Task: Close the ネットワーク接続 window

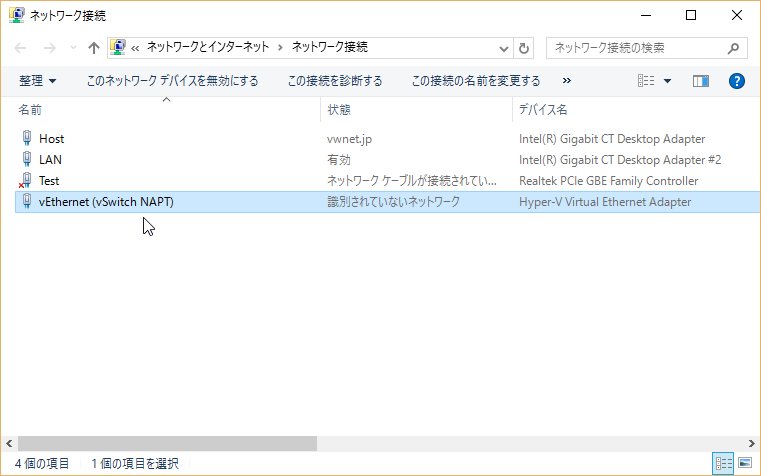Action: coord(736,16)
